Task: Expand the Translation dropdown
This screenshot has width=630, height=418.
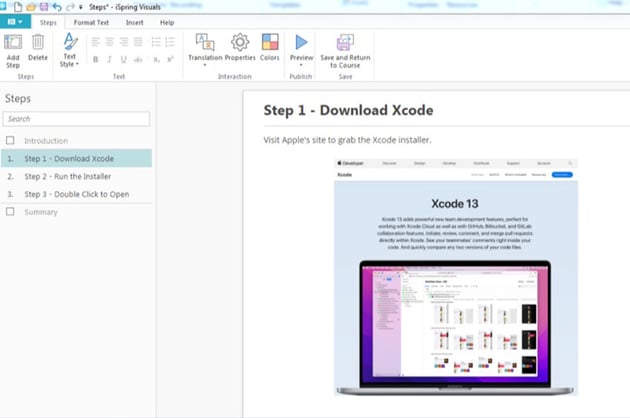Action: [x=205, y=66]
